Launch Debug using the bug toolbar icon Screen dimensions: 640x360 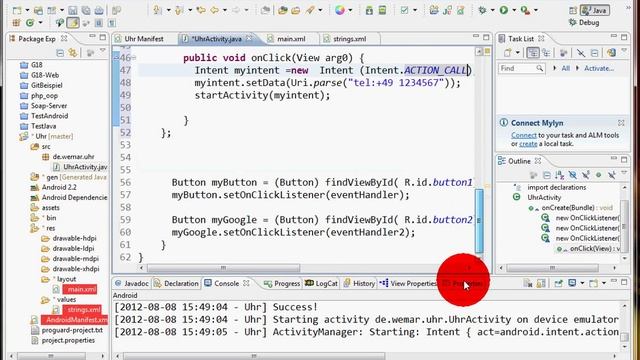click(x=482, y=10)
